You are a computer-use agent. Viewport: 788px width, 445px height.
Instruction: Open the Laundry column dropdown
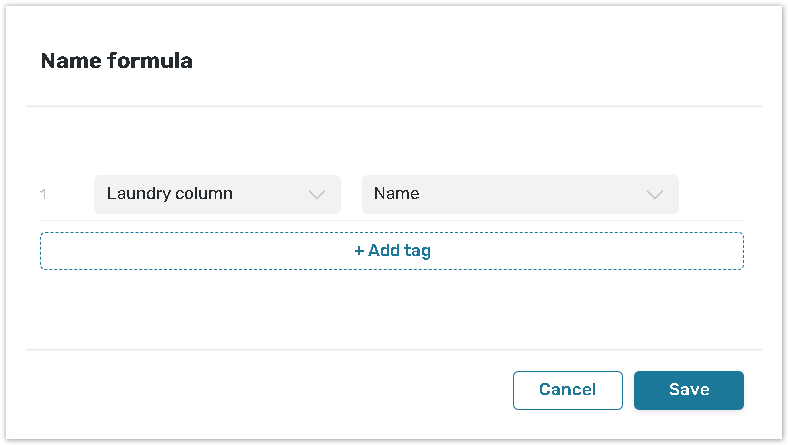point(217,194)
